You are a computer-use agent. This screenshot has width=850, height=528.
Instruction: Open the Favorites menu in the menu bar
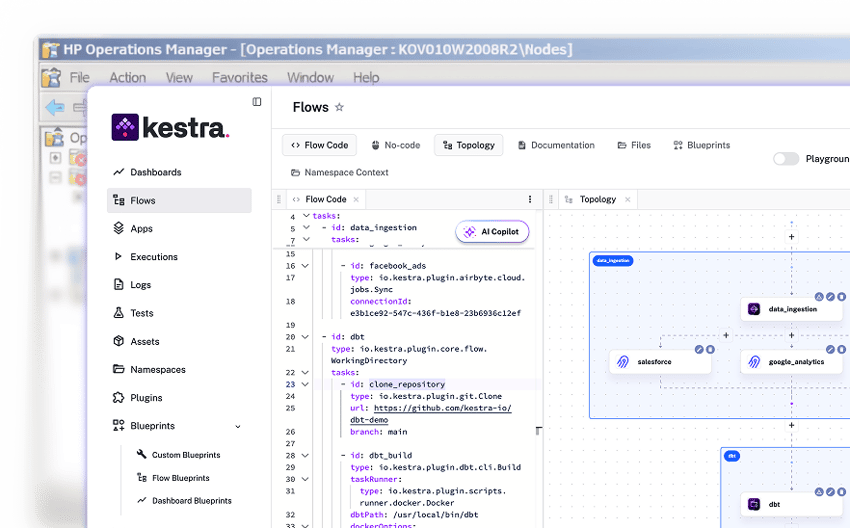pos(240,77)
